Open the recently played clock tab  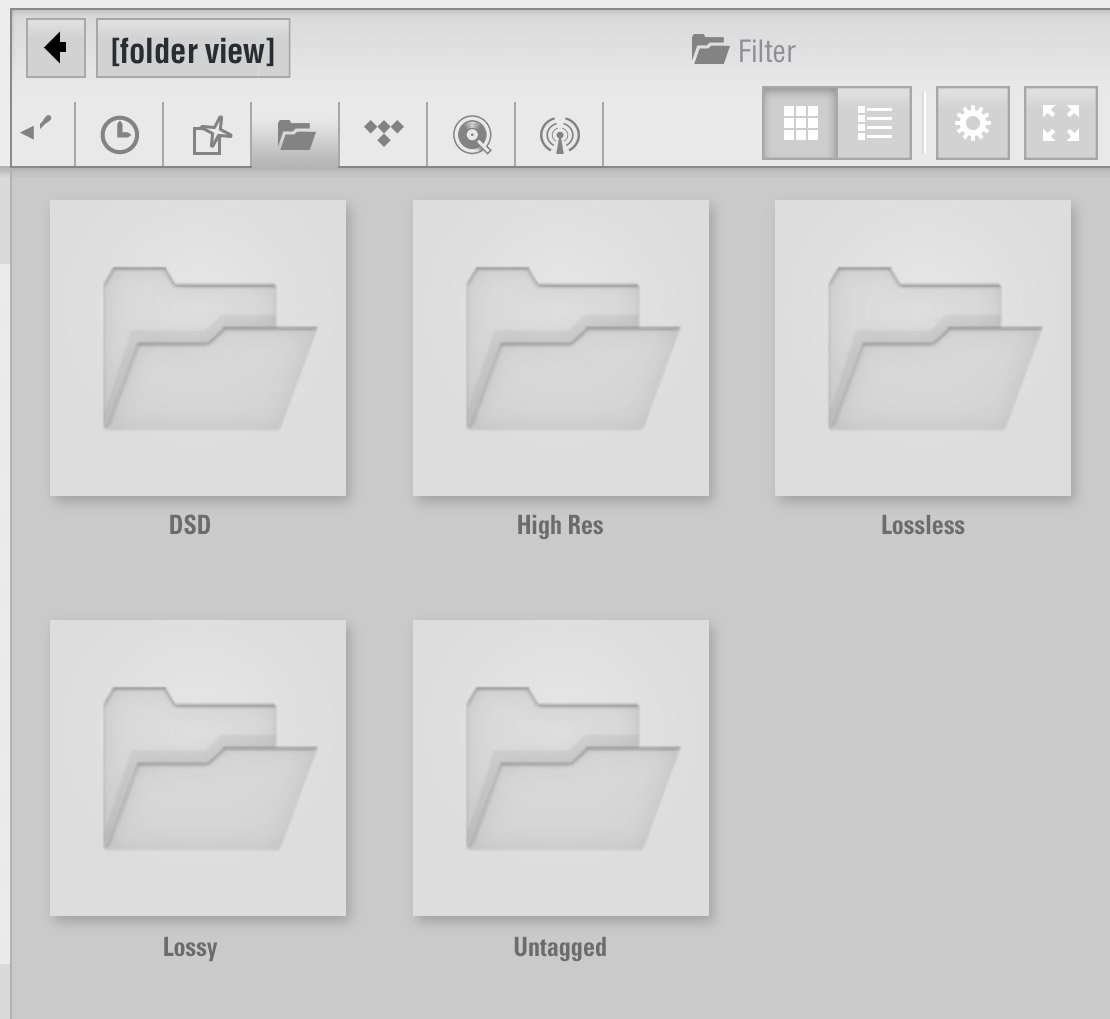coord(120,134)
